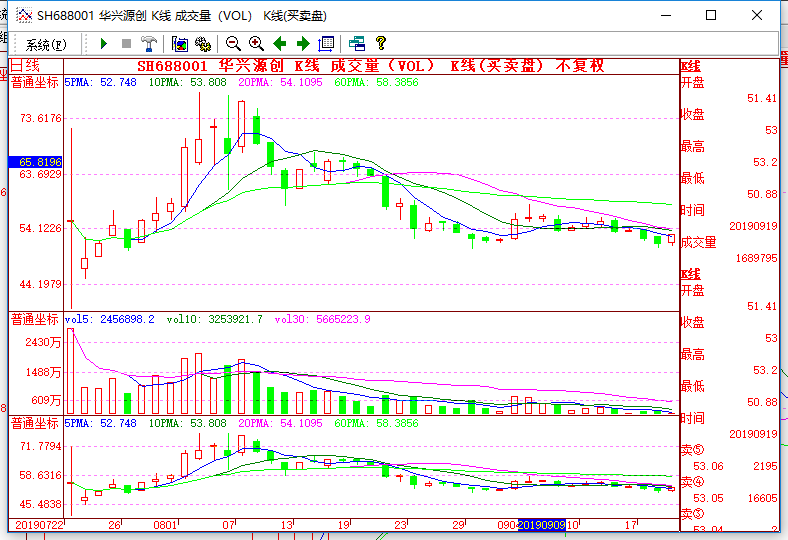Open help with yellow question mark icon
This screenshot has width=788, height=540.
(381, 43)
